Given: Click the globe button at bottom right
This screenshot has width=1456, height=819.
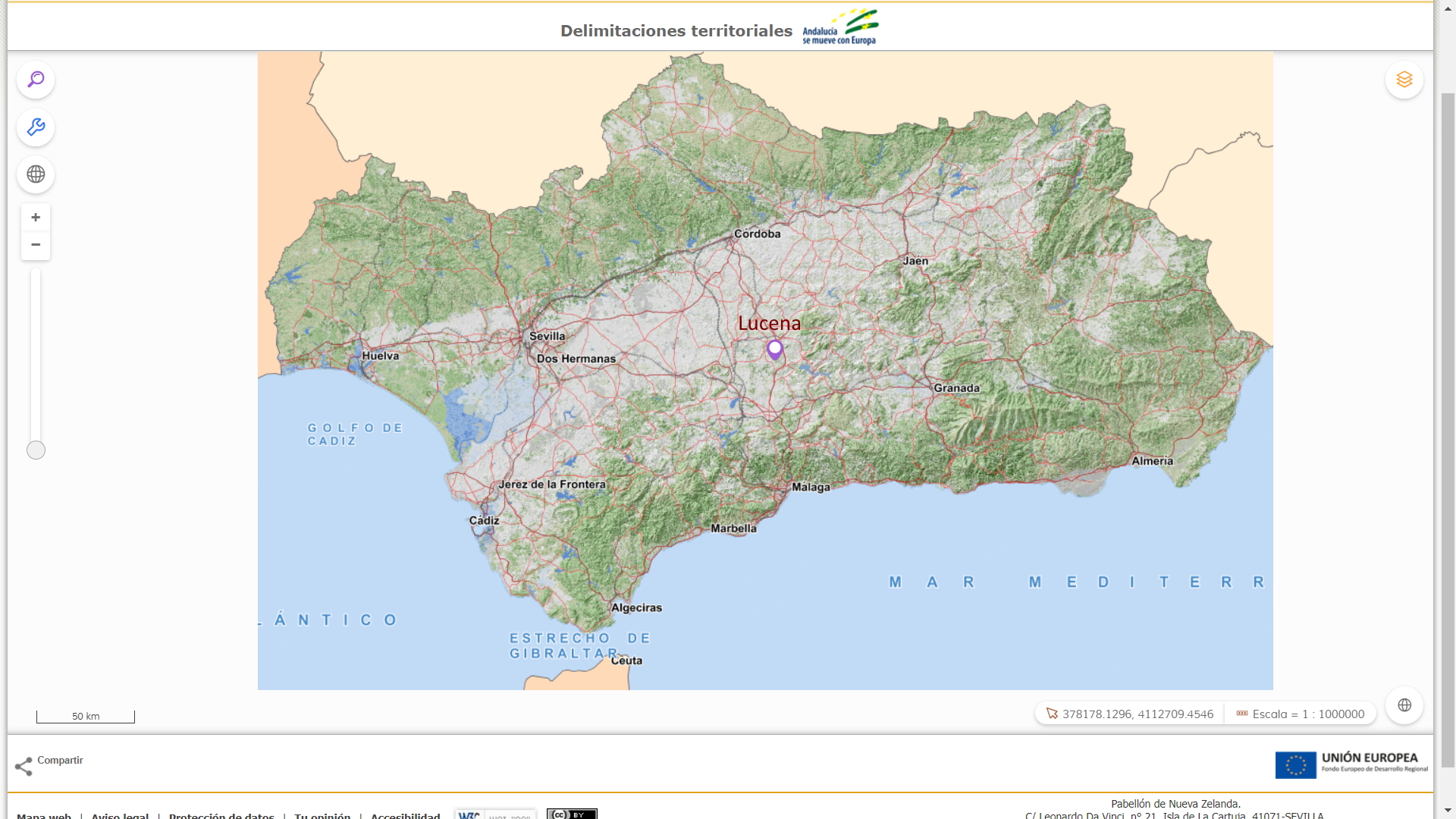Looking at the screenshot, I should (1404, 705).
